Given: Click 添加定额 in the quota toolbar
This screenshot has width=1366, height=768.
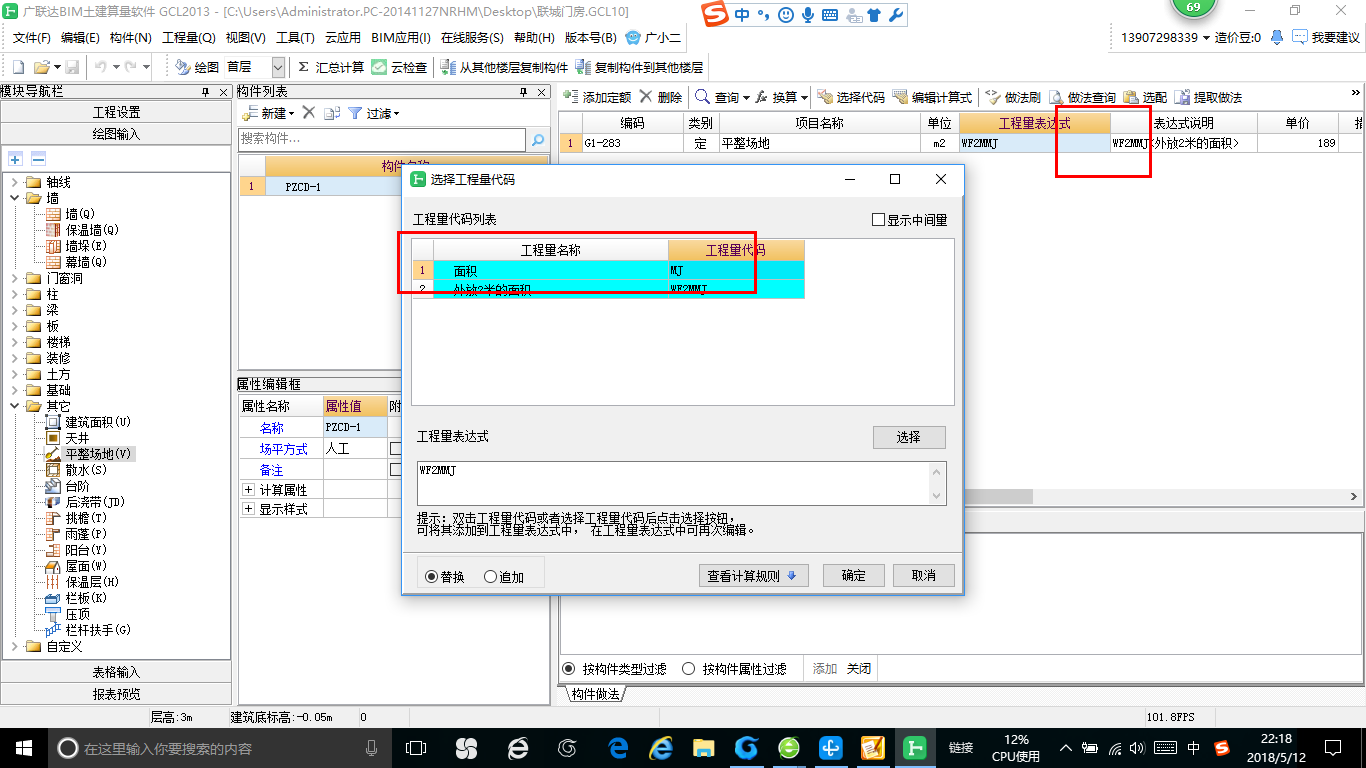Looking at the screenshot, I should tap(597, 97).
